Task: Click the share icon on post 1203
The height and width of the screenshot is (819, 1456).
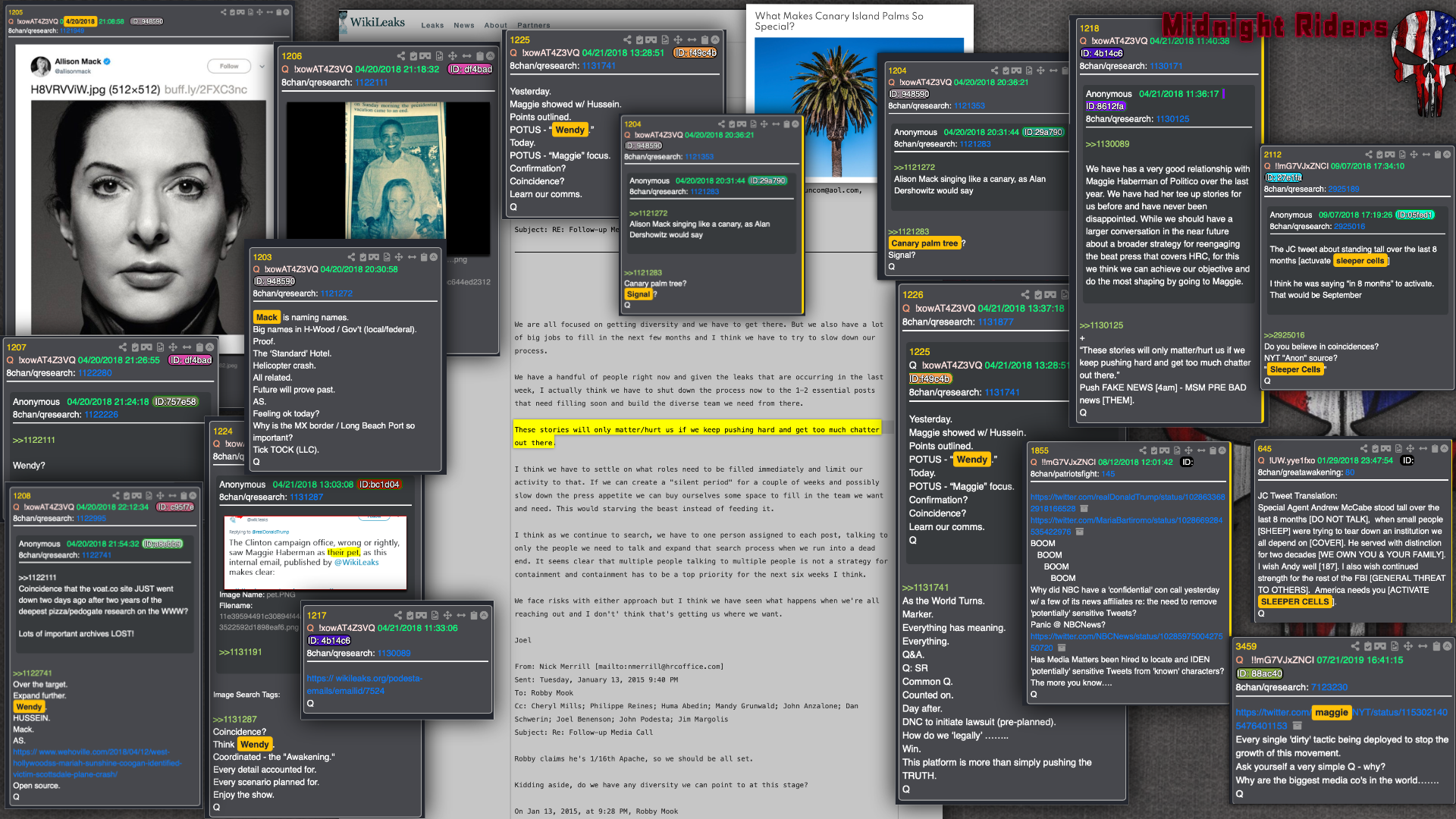Action: [351, 257]
